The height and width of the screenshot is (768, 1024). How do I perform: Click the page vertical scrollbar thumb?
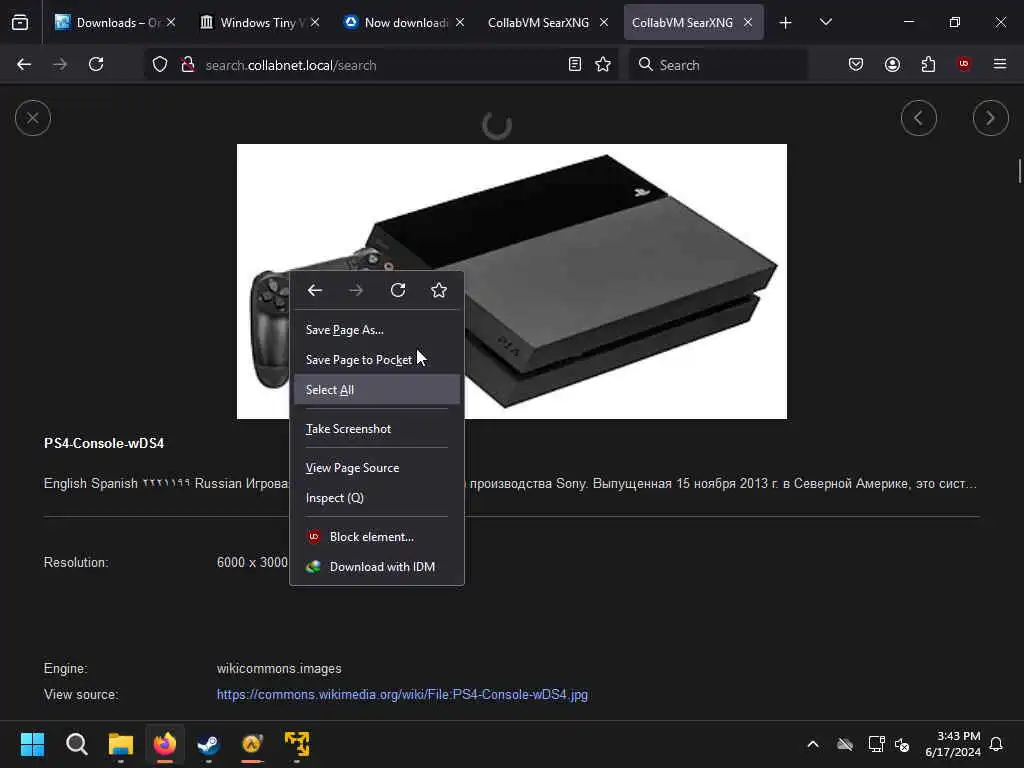(1019, 171)
